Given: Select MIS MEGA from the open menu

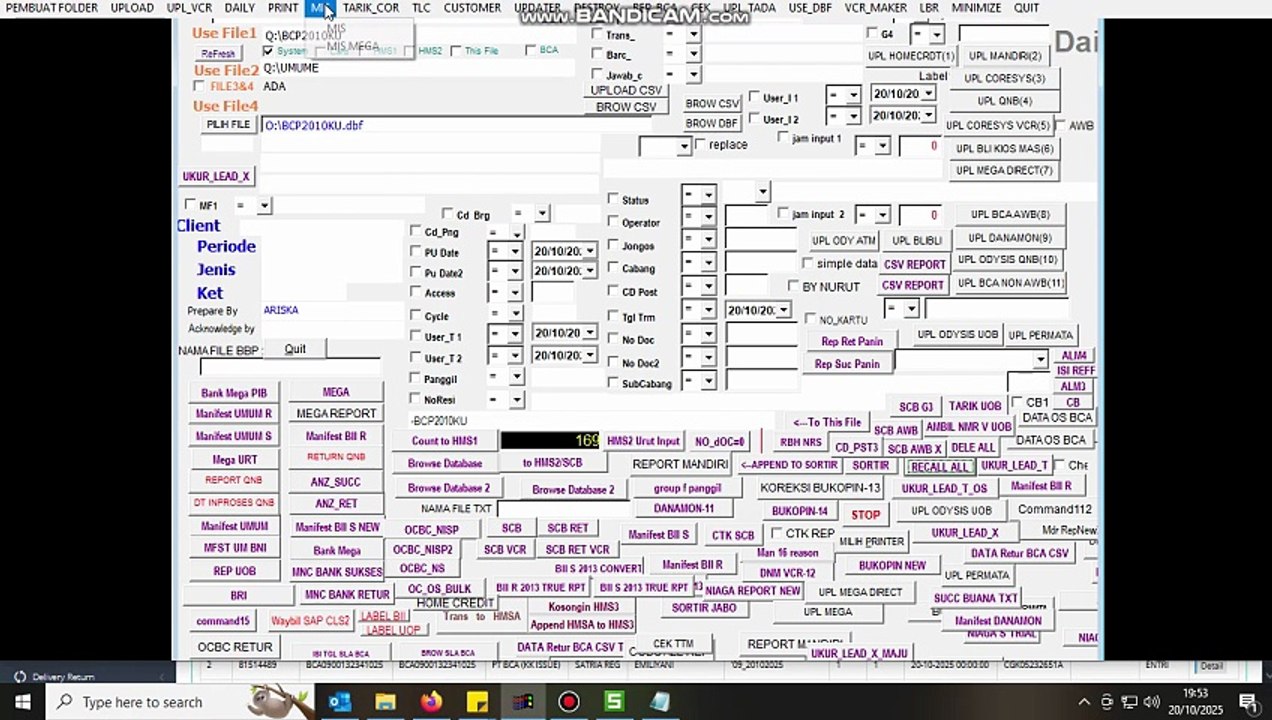Looking at the screenshot, I should pyautogui.click(x=353, y=46).
